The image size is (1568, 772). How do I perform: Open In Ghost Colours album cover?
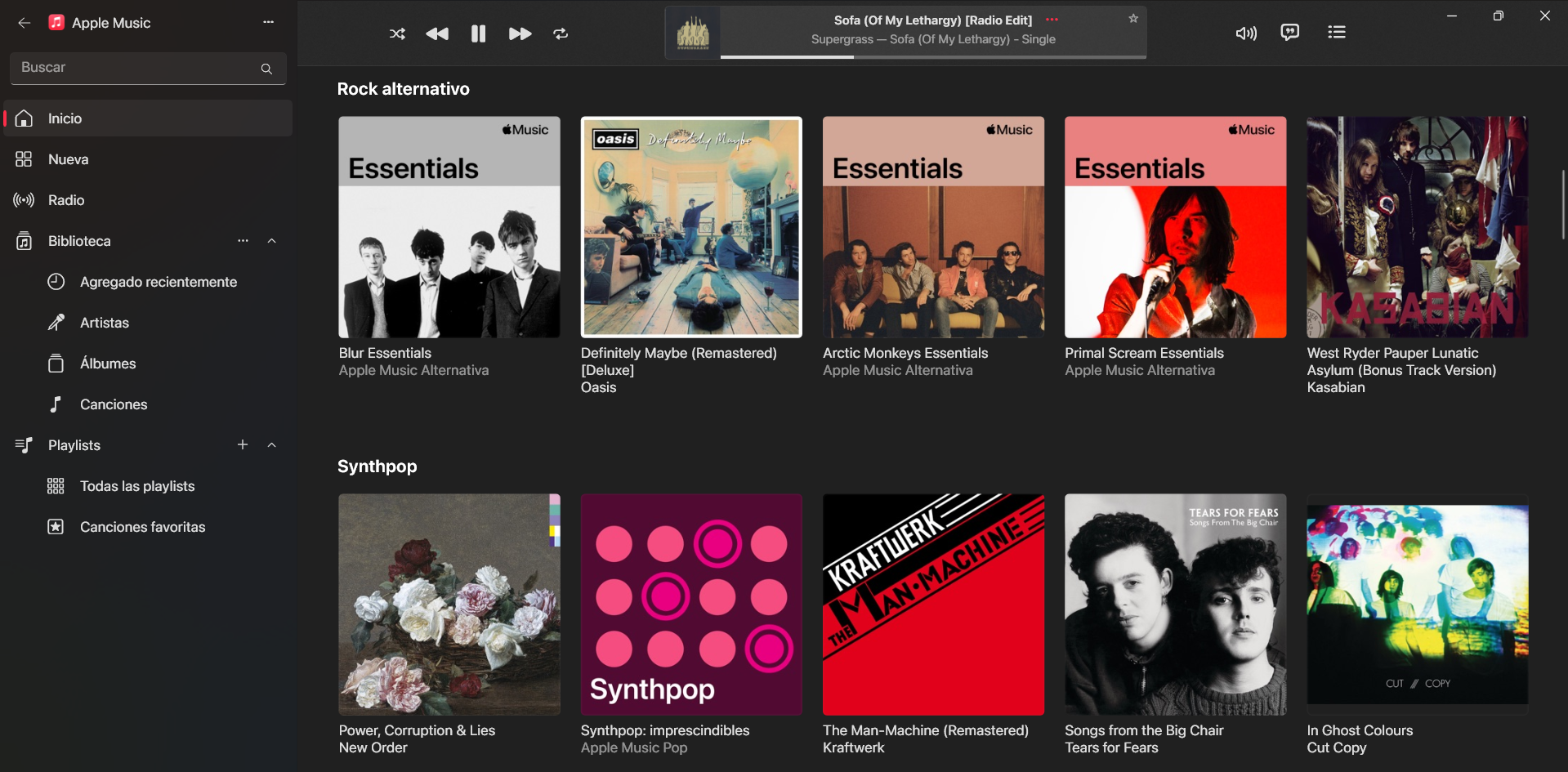click(1417, 605)
